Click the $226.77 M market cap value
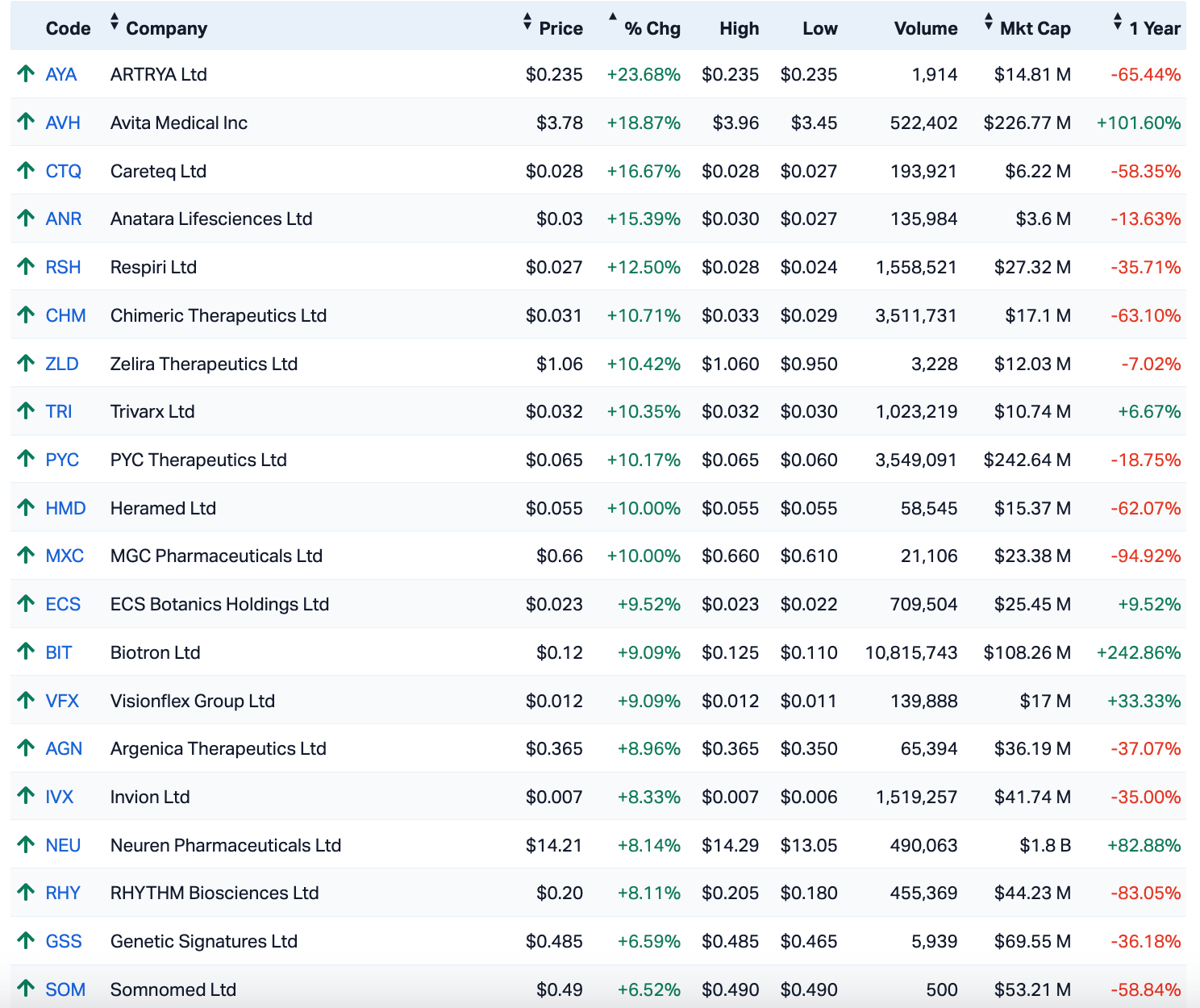 (1027, 123)
